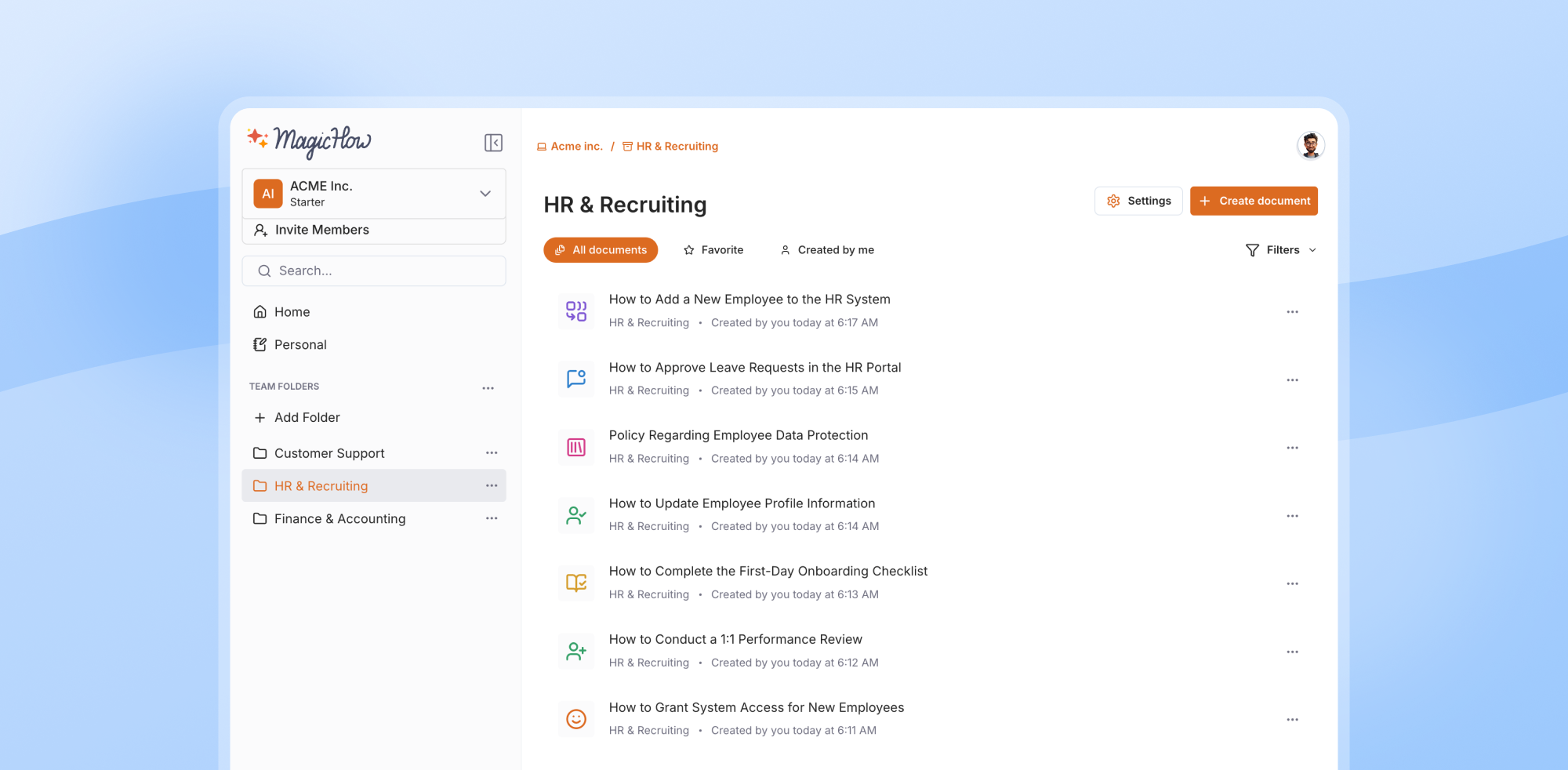This screenshot has width=1568, height=770.
Task: Click the Update Employee Profile document icon
Action: click(576, 515)
